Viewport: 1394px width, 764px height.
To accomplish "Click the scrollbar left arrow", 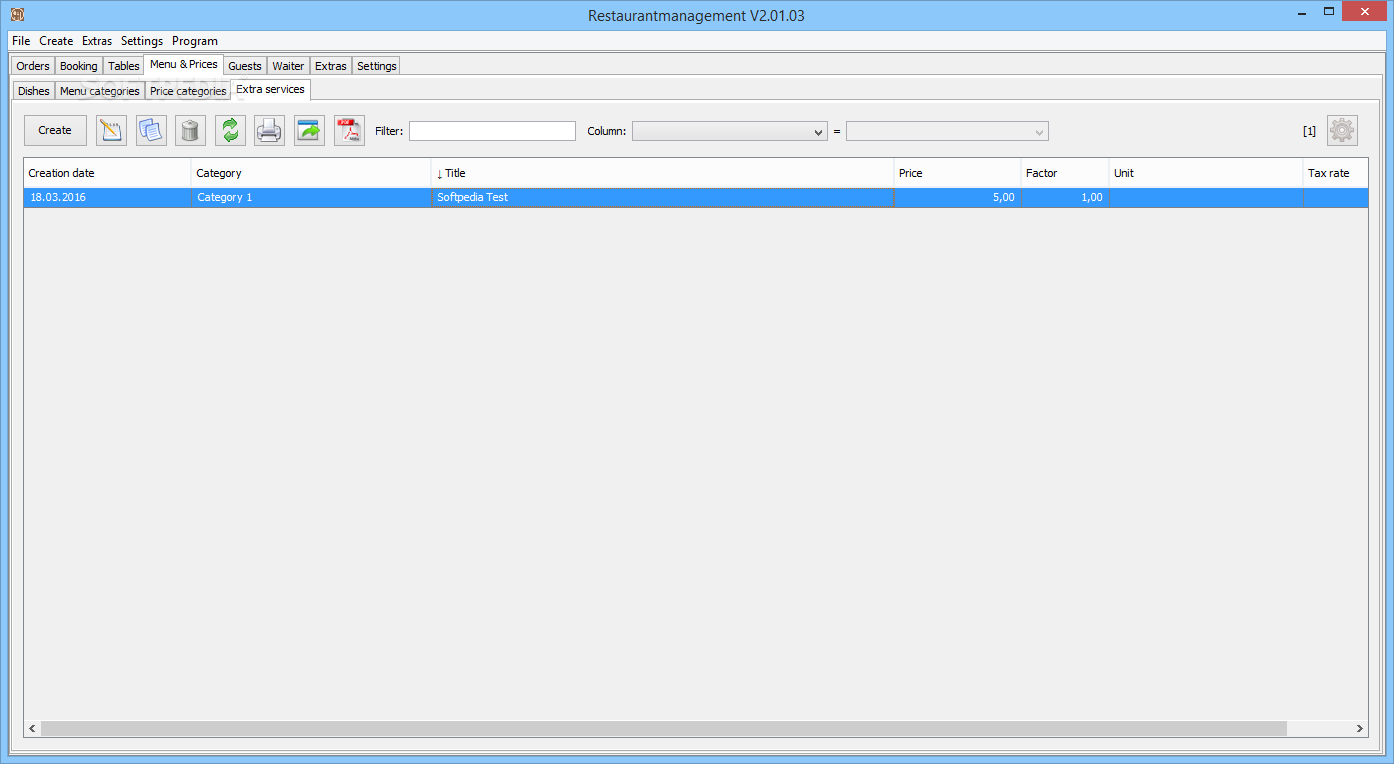I will (x=32, y=729).
